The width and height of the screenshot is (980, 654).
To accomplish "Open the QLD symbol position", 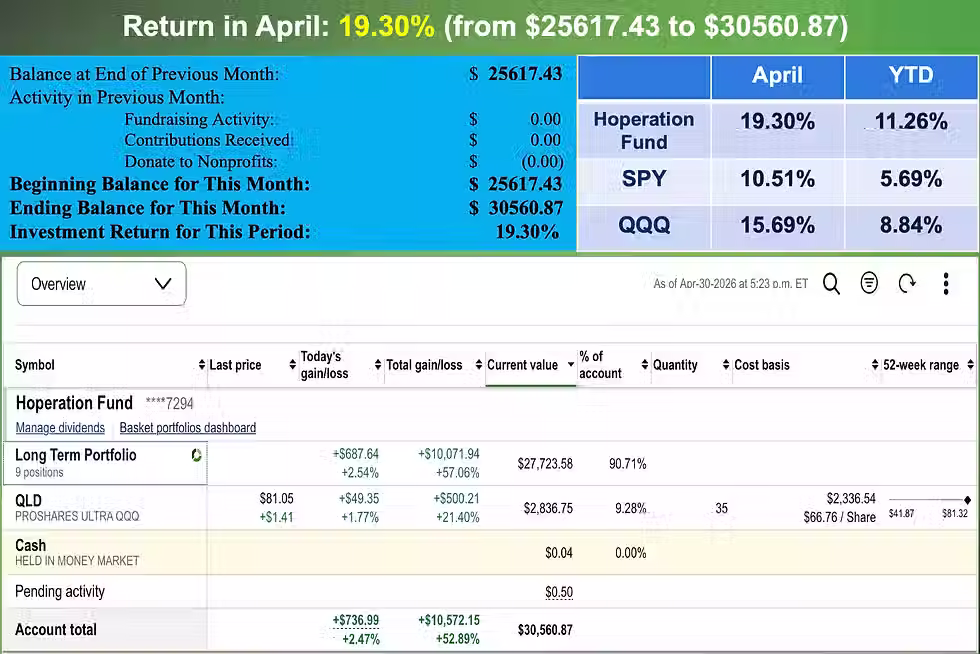I will [28, 500].
